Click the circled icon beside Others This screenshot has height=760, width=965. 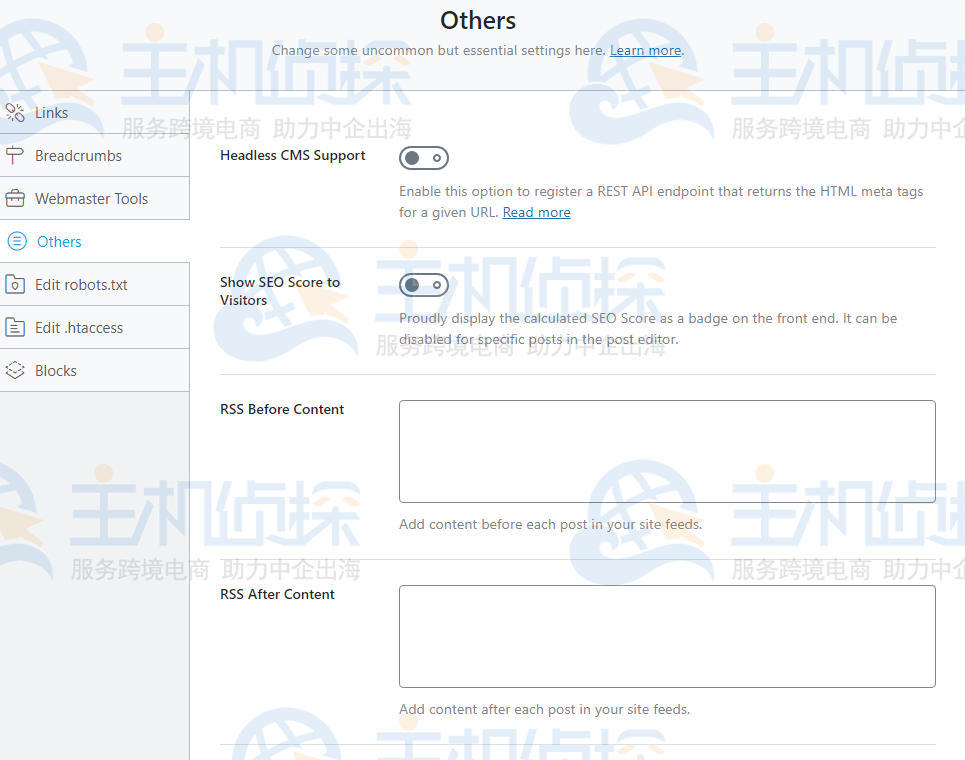[x=16, y=241]
